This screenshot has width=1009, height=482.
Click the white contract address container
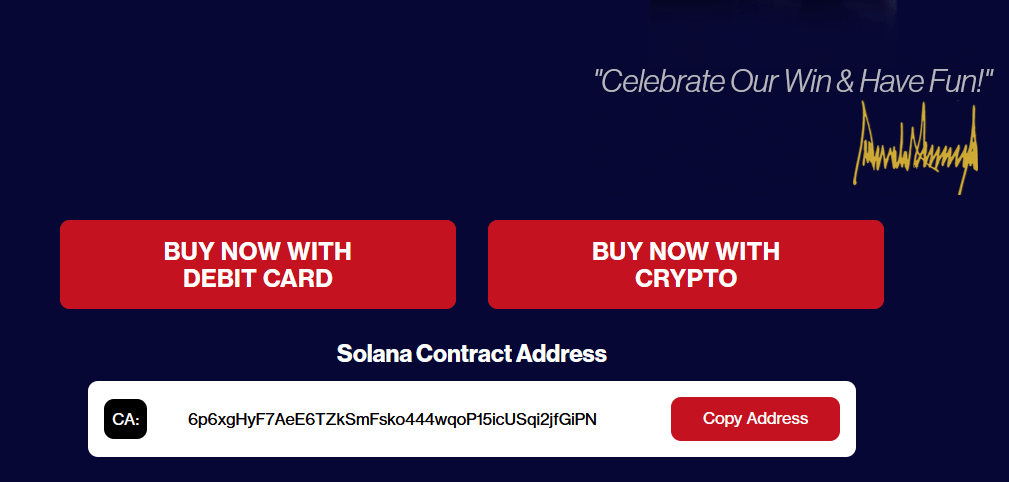472,419
